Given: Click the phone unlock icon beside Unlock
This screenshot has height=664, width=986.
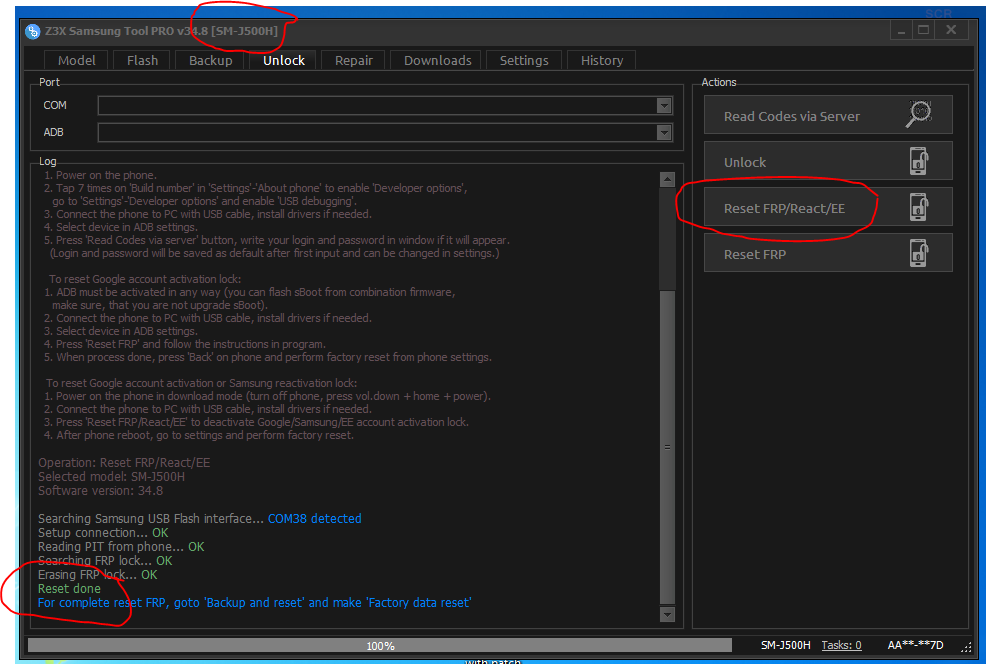Looking at the screenshot, I should [919, 161].
